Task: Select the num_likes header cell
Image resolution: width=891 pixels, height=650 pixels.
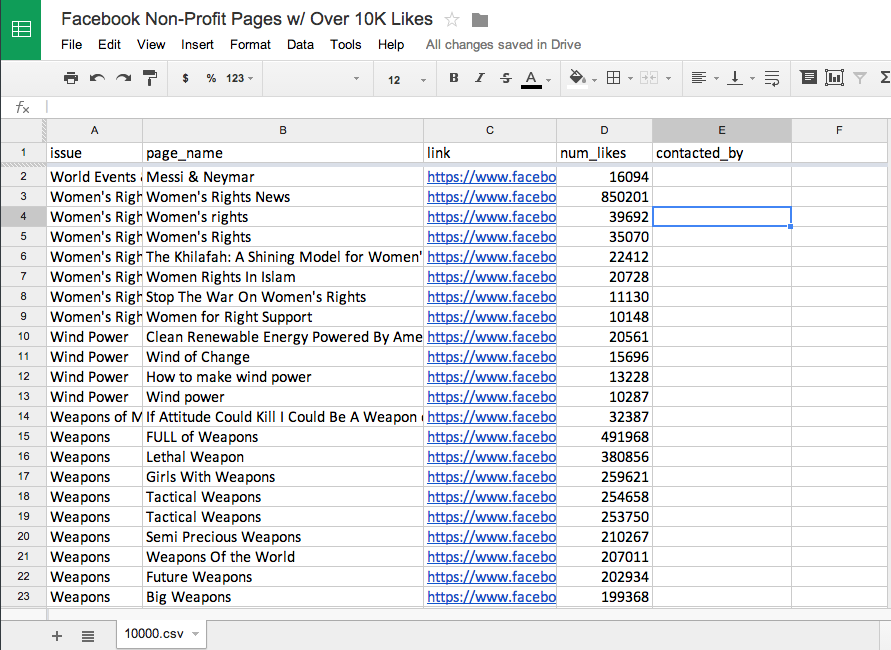Action: click(604, 153)
